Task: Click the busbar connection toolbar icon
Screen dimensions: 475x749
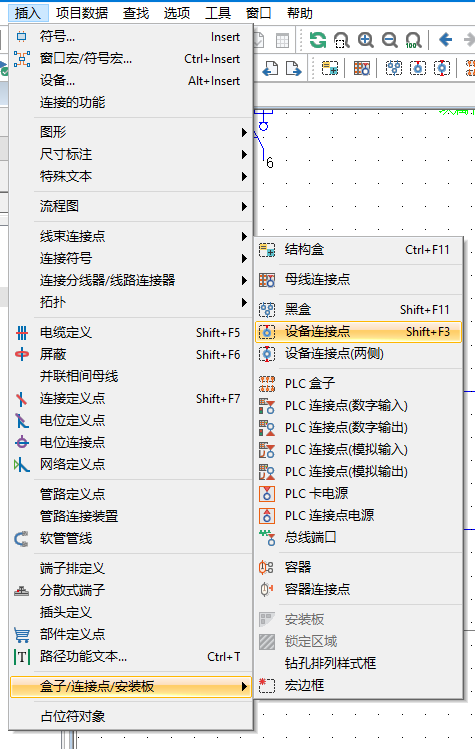Action: click(x=362, y=68)
